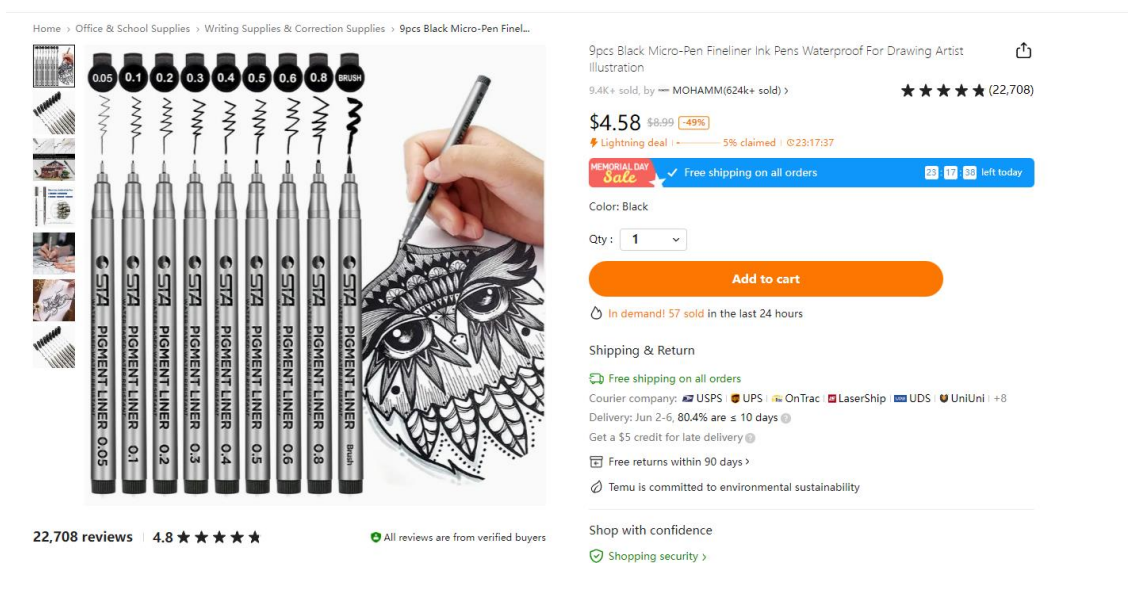Select the first product thumbnail image
The image size is (1135, 592).
click(54, 66)
